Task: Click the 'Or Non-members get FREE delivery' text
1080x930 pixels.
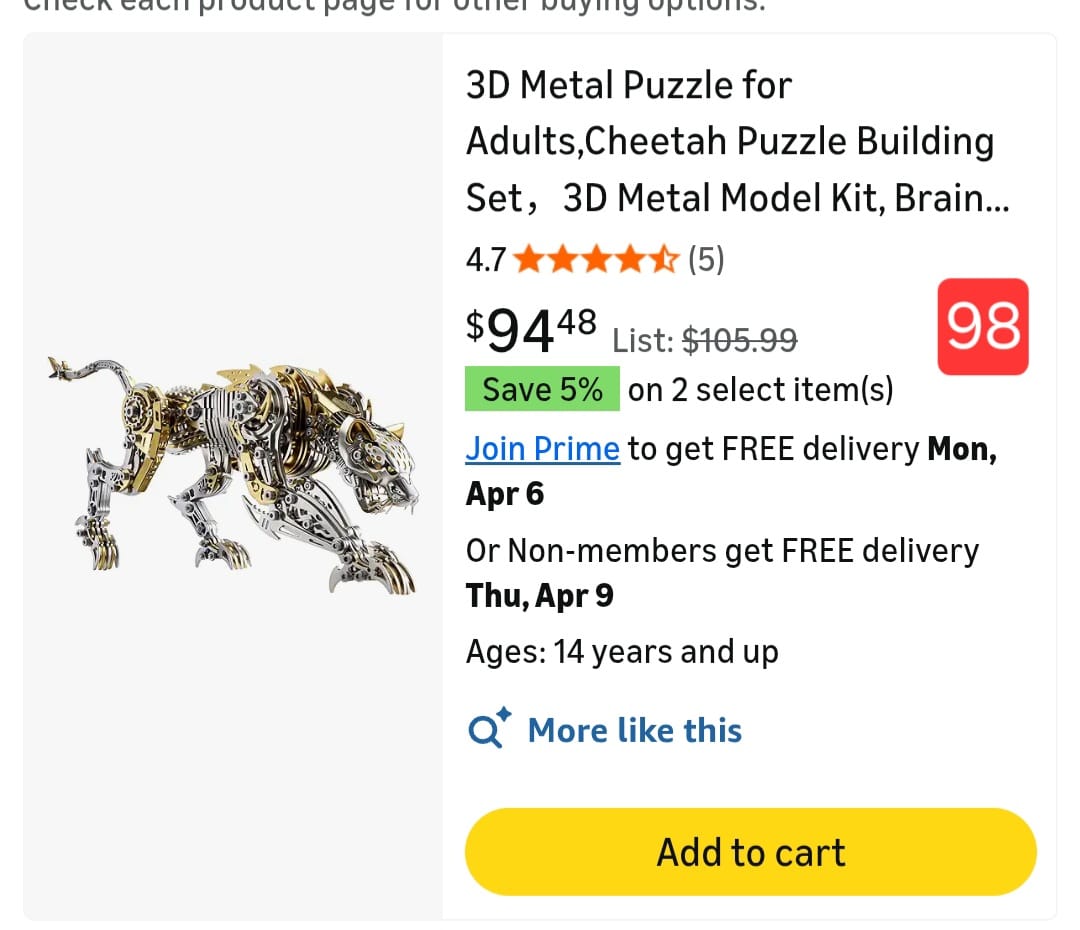Action: point(721,551)
